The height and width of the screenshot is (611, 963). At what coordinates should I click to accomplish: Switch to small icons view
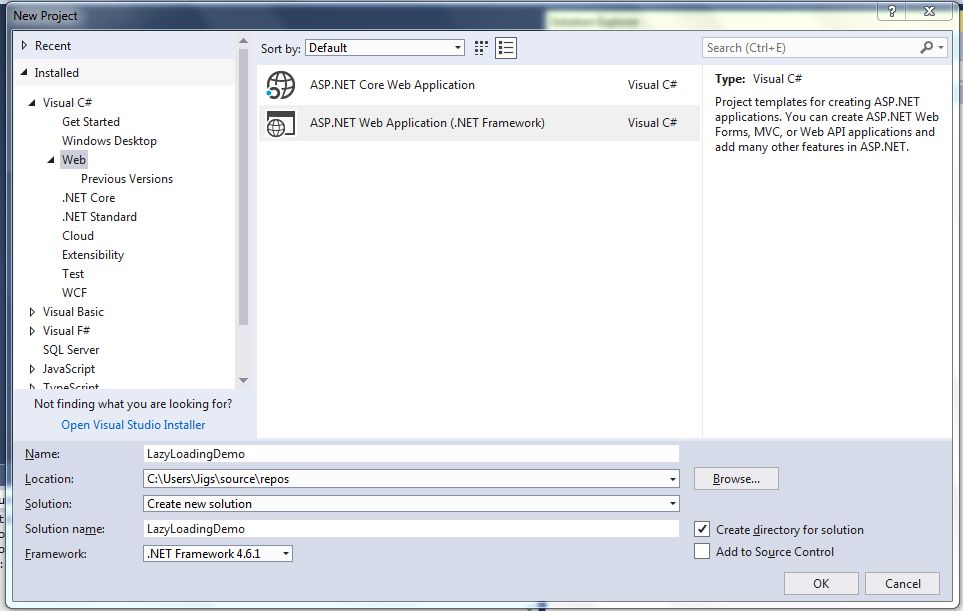(481, 48)
